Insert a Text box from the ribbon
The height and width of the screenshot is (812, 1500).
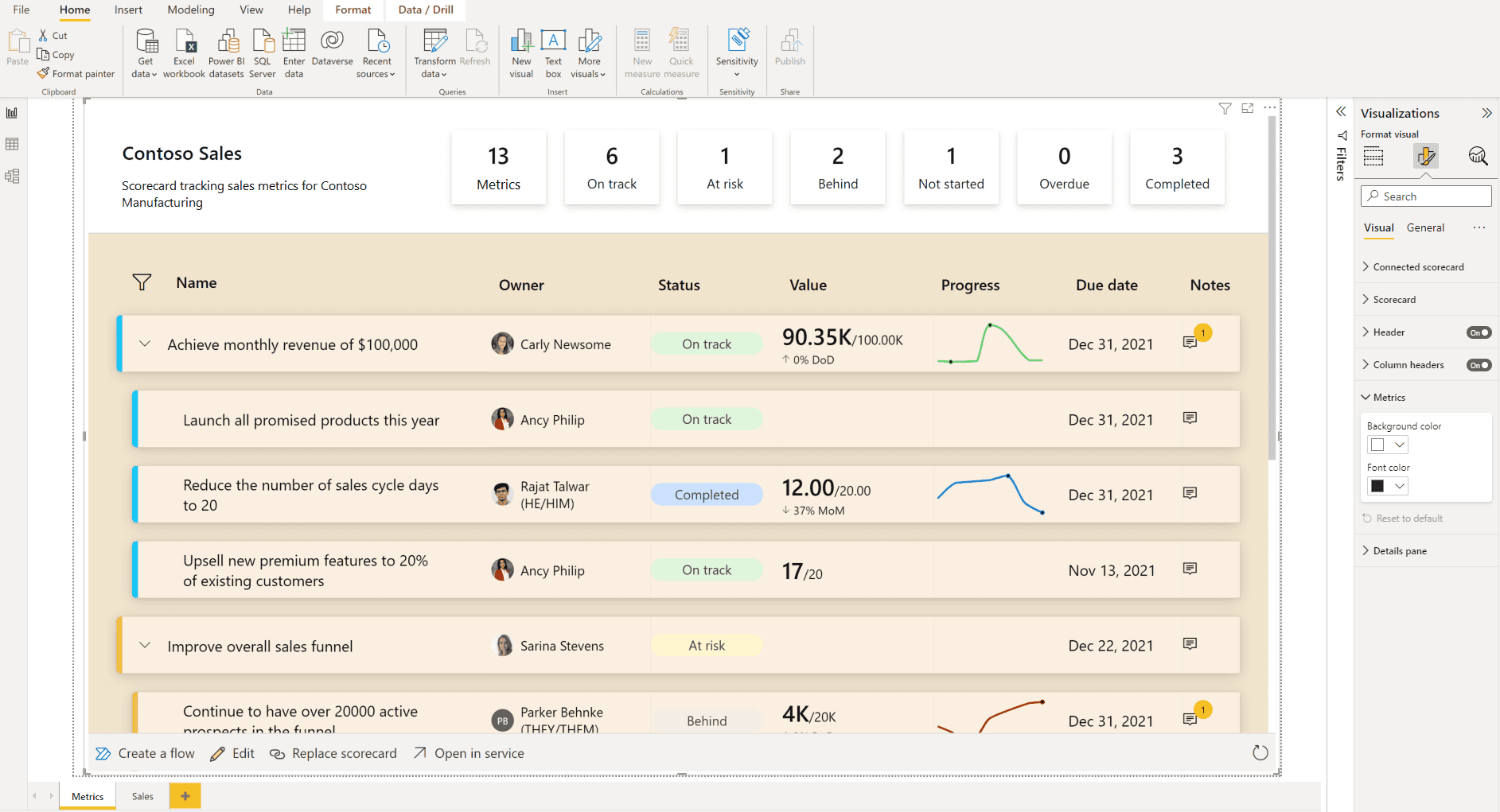553,43
